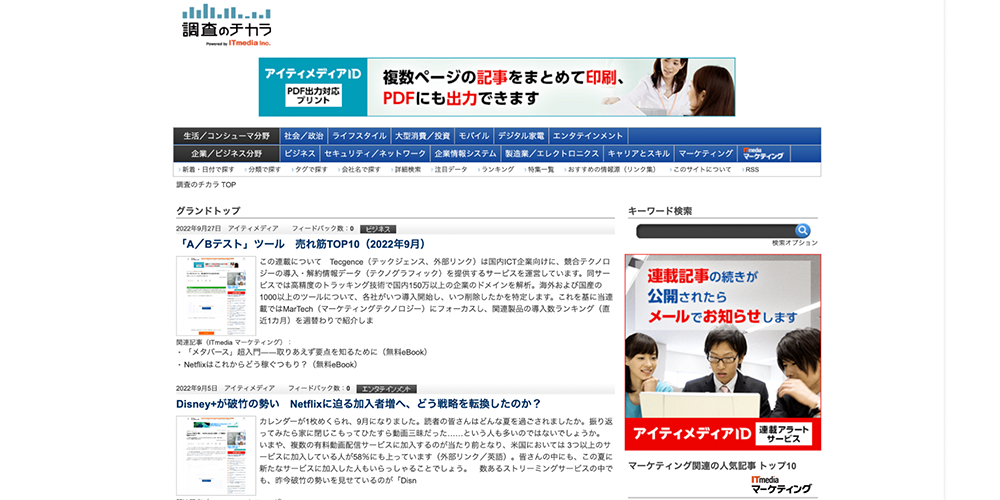
Task: Open the A/Bテスト ツール 売れ筋TOP10 headline
Action: coord(301,244)
